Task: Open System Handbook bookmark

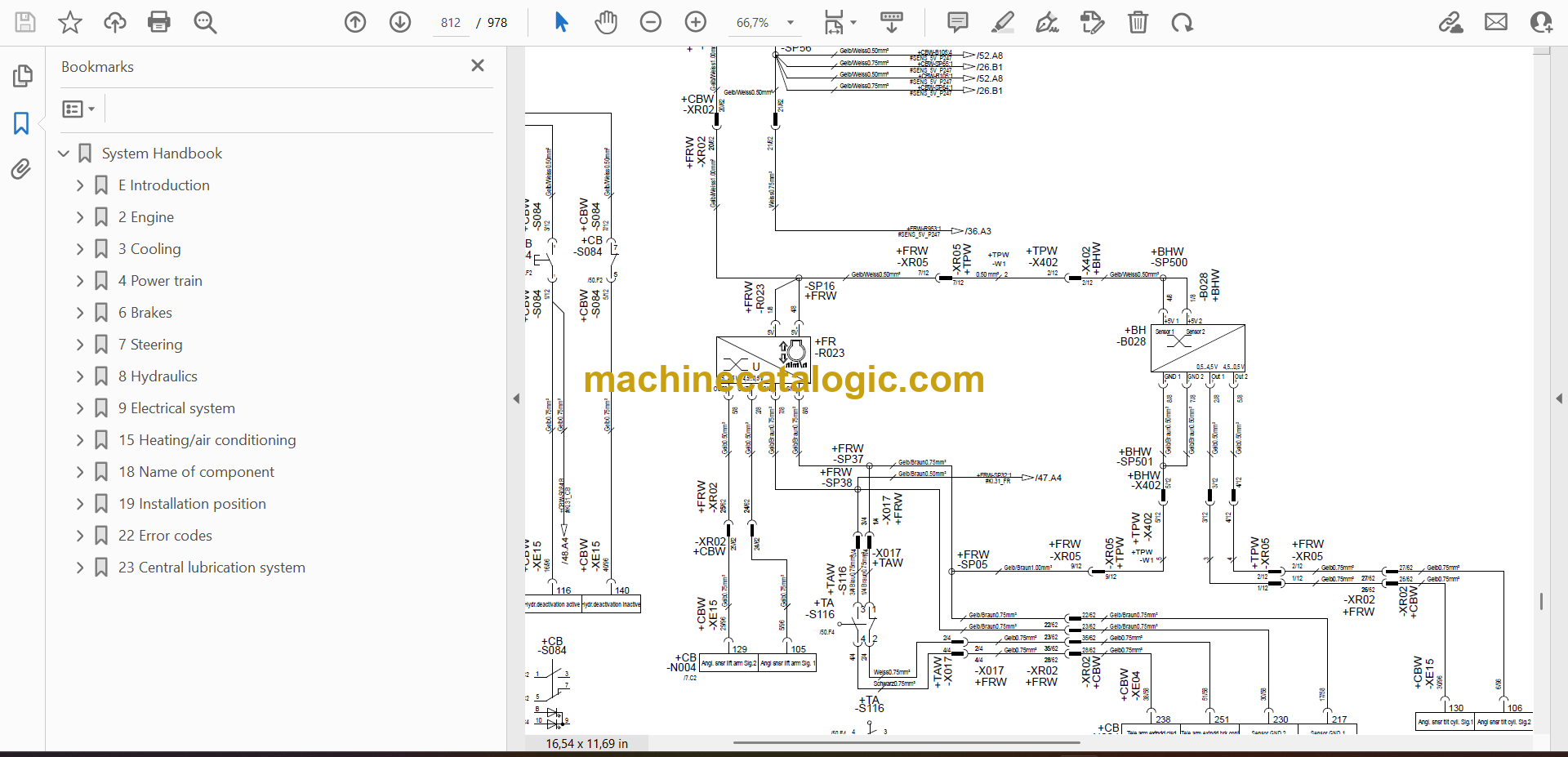Action: [162, 154]
